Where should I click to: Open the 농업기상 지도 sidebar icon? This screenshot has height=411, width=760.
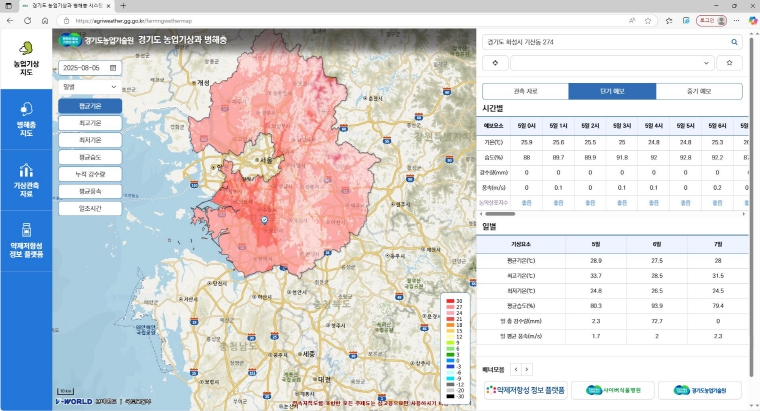(26, 58)
